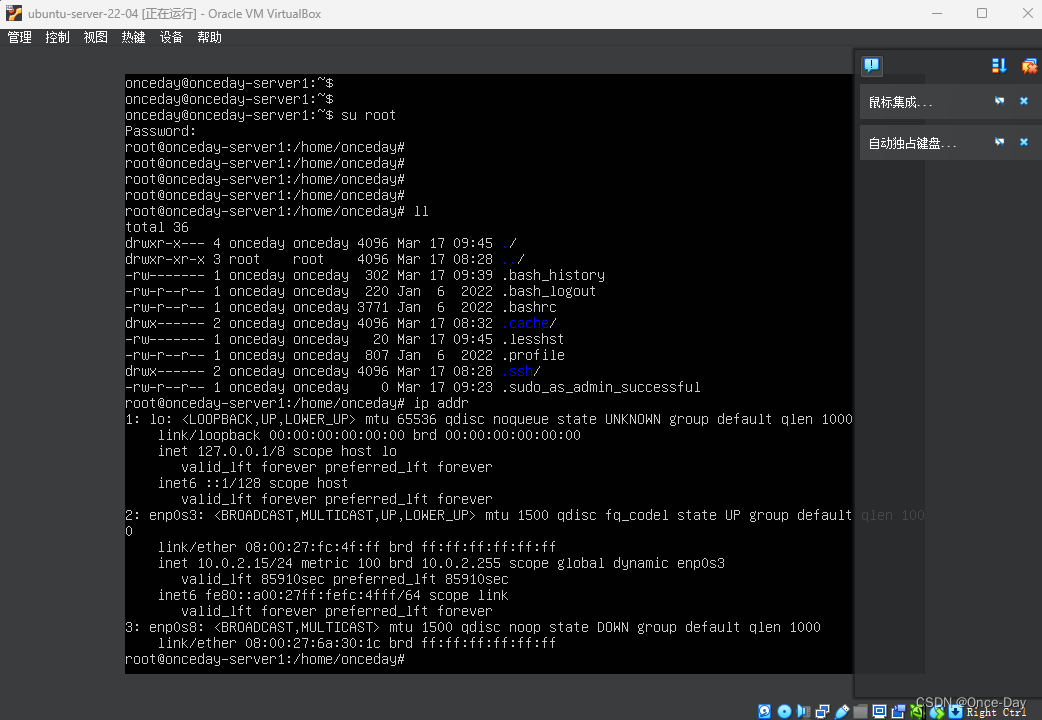The width and height of the screenshot is (1042, 720).
Task: Open the 控制 menu
Action: (x=57, y=37)
